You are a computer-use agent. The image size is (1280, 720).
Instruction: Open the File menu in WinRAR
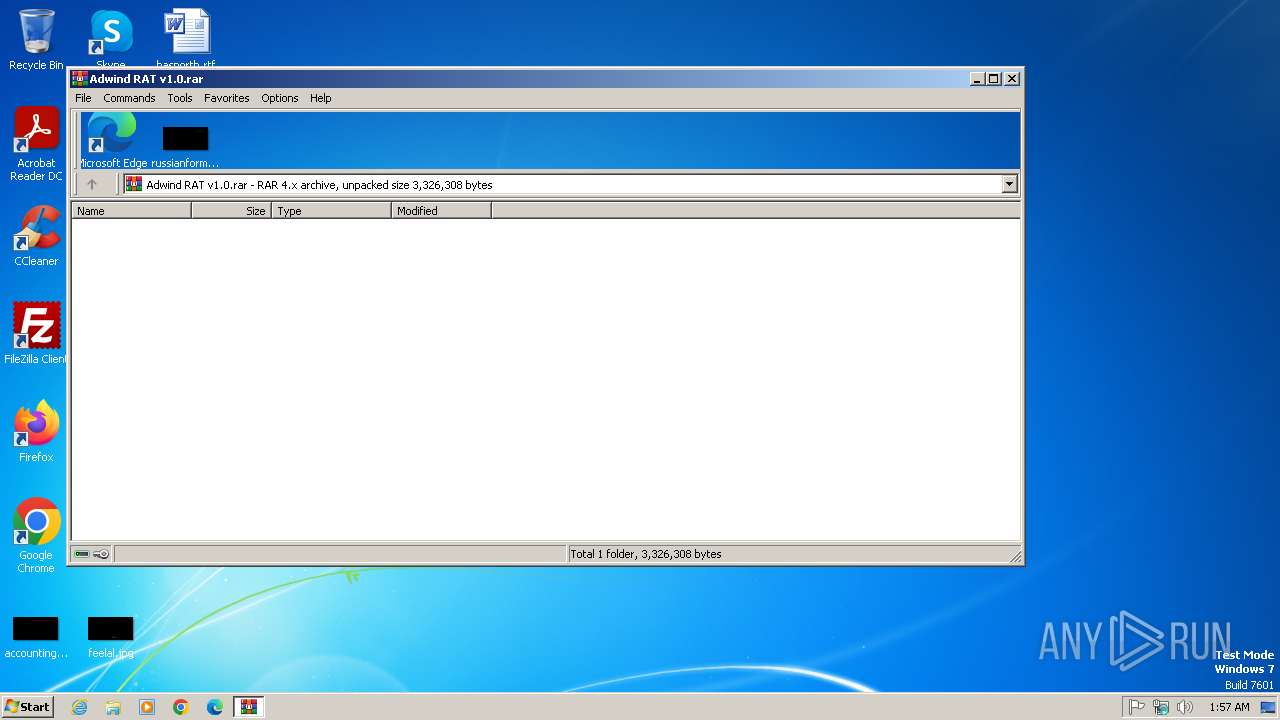pyautogui.click(x=83, y=98)
